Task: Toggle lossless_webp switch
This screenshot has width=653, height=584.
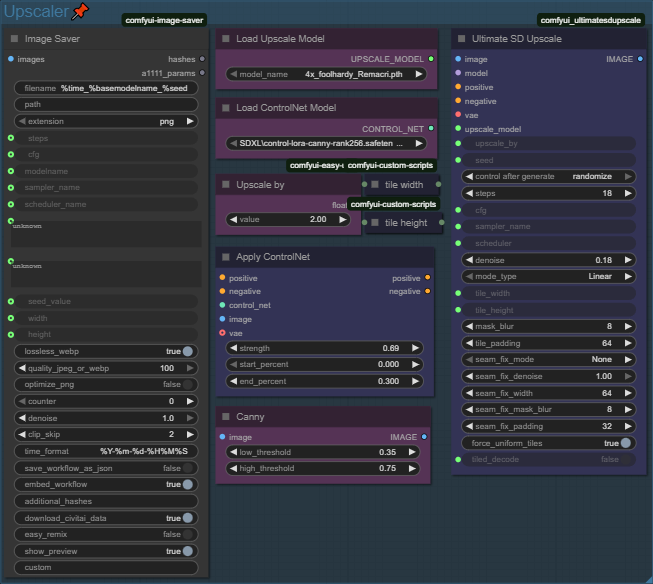Action: 188,351
